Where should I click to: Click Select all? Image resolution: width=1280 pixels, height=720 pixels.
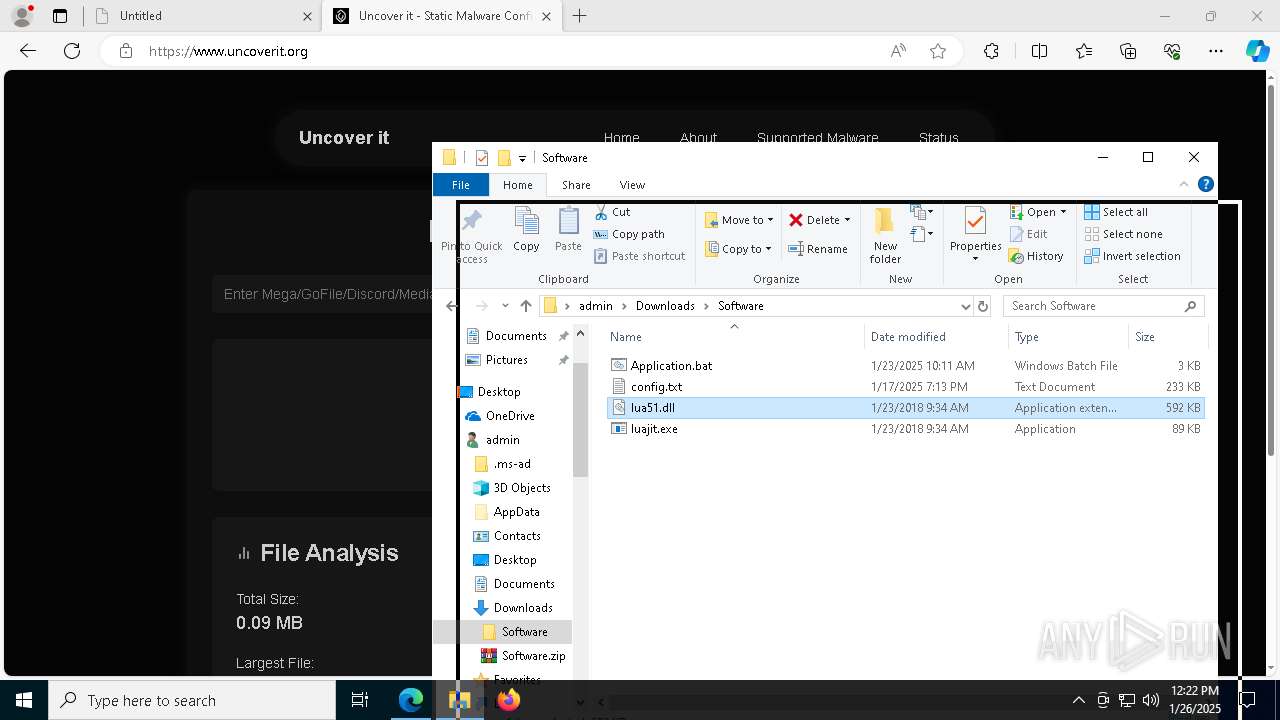point(1116,212)
